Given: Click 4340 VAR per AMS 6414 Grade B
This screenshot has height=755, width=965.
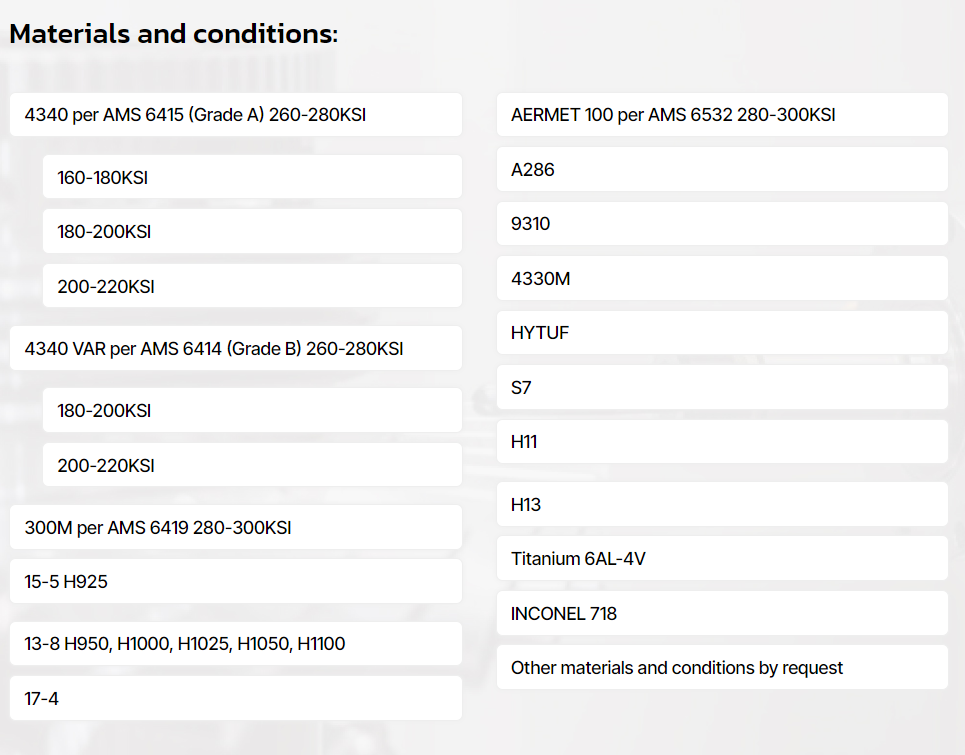Looking at the screenshot, I should (x=235, y=348).
